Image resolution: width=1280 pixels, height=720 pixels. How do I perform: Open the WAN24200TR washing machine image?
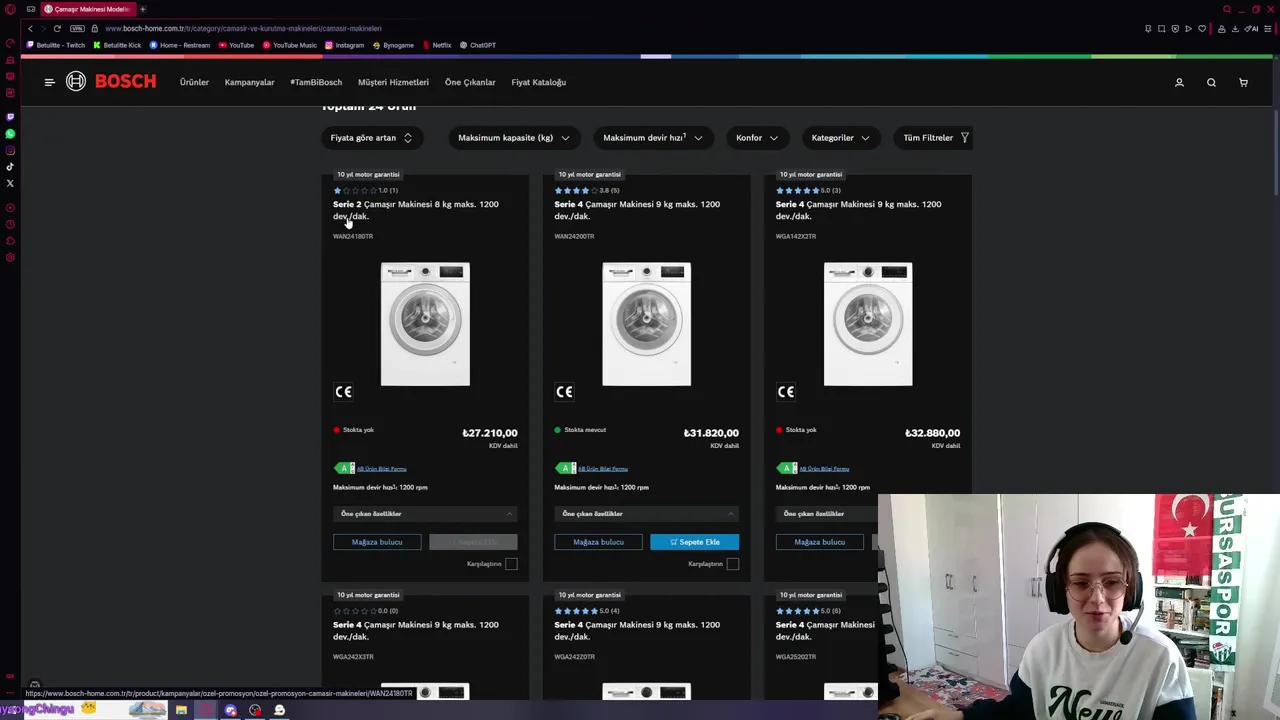(646, 324)
